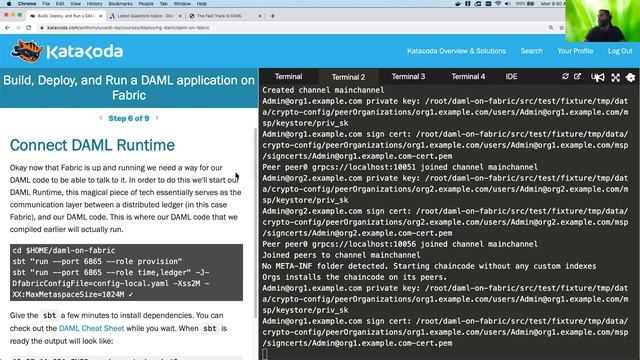Screen dimensions: 640x360
Task: Open terminal in new window icon
Action: point(577,77)
